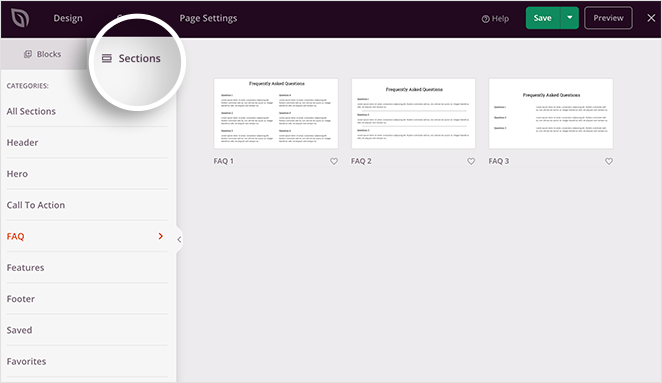This screenshot has width=662, height=383.
Task: Click the red FAQ chevron arrow
Action: [x=160, y=236]
